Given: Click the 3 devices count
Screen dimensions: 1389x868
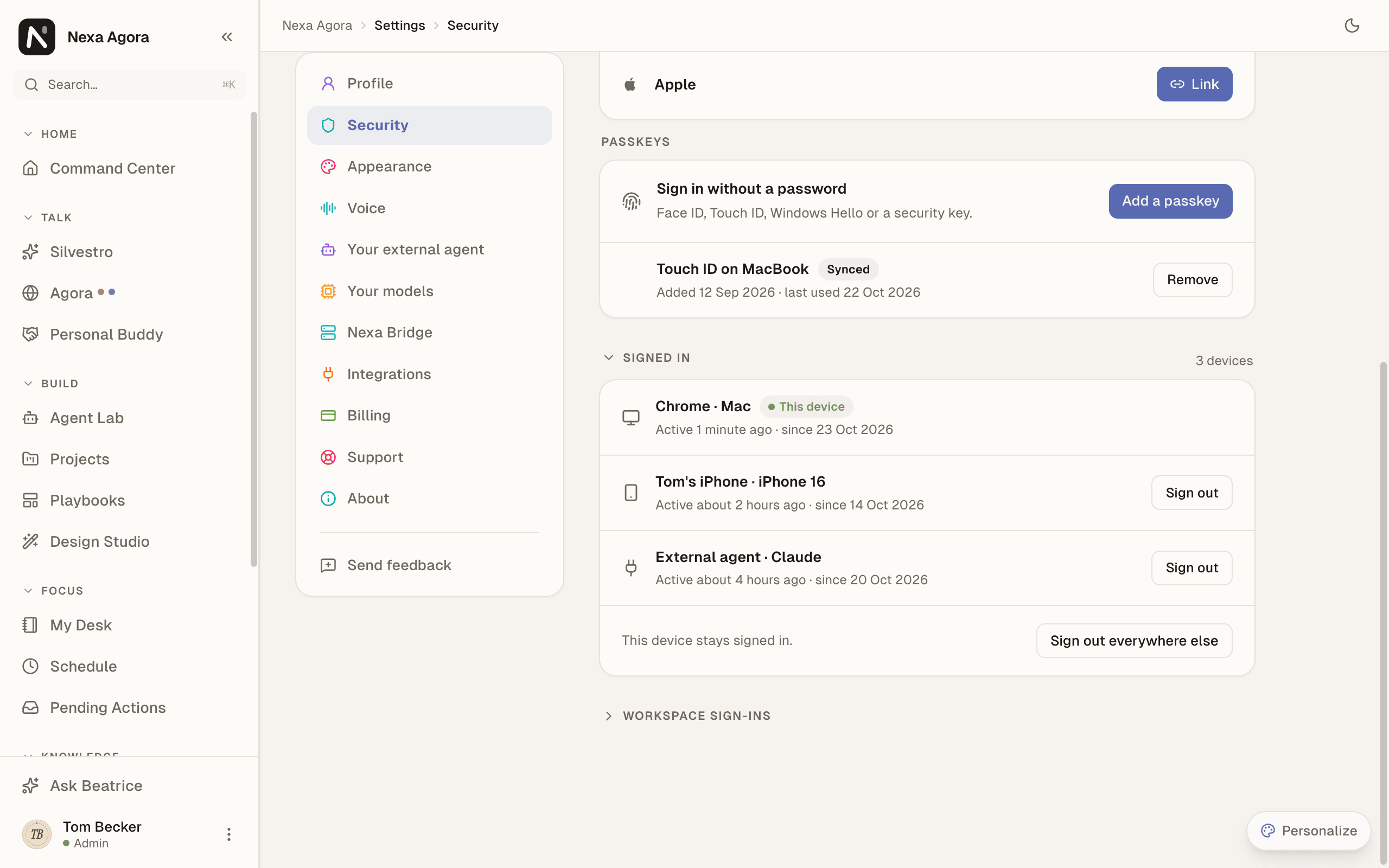Looking at the screenshot, I should (x=1224, y=361).
